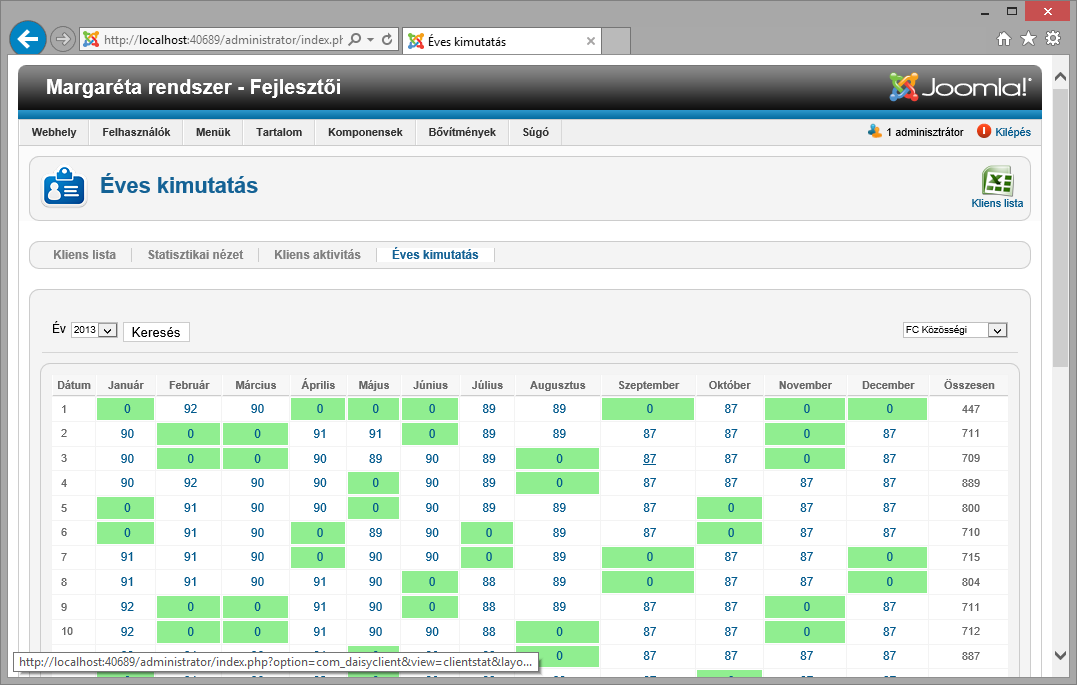Switch to the Statisztikai nézet tab
1077x685 pixels.
pyautogui.click(x=195, y=255)
